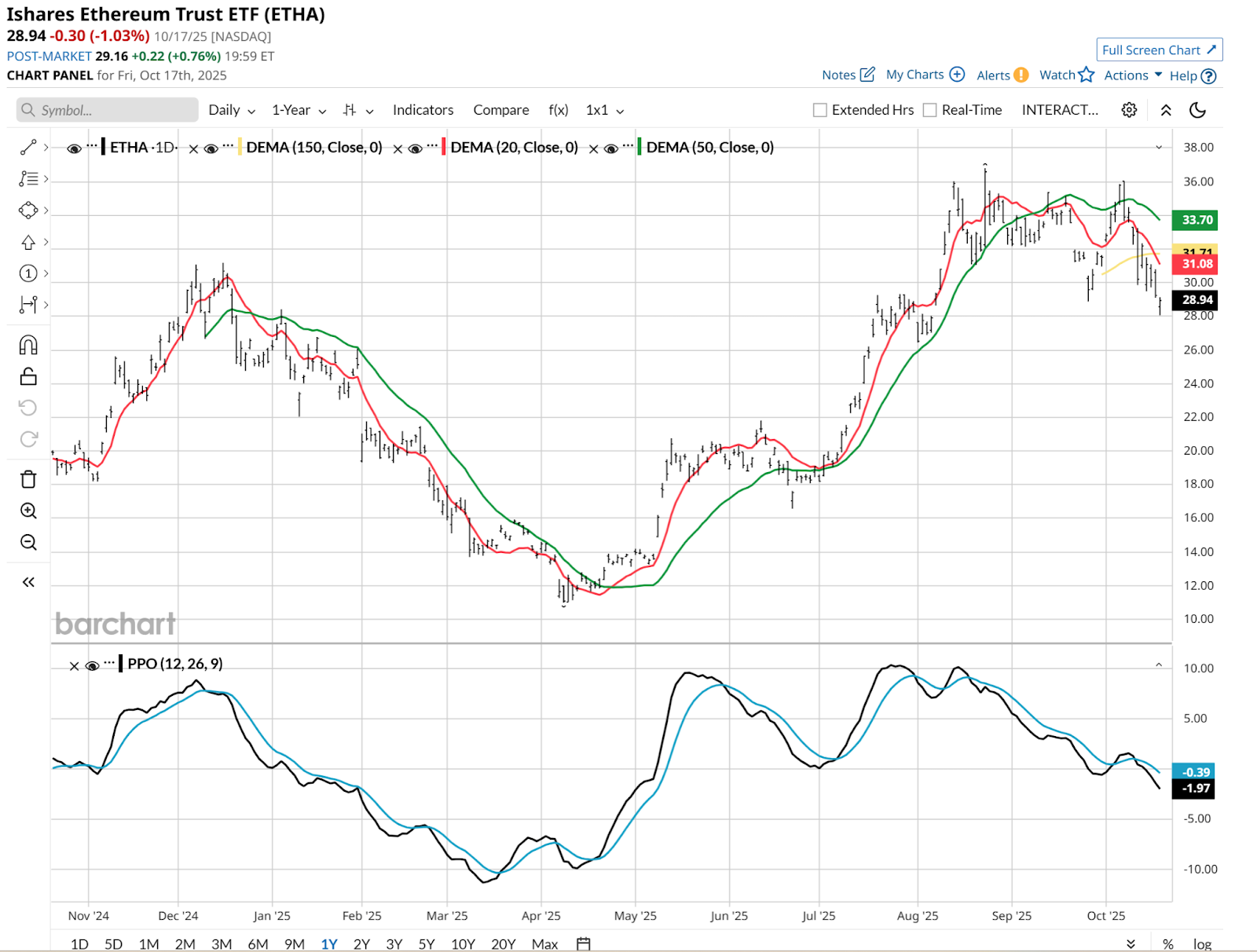Image resolution: width=1257 pixels, height=952 pixels.
Task: Select the magnet snap tool
Action: point(28,345)
